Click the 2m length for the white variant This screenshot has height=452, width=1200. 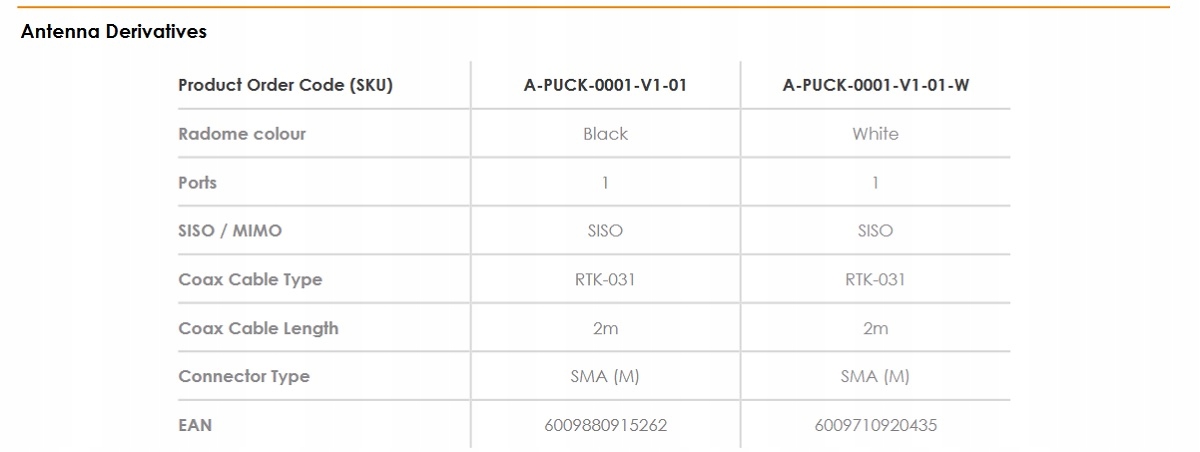[x=875, y=328]
